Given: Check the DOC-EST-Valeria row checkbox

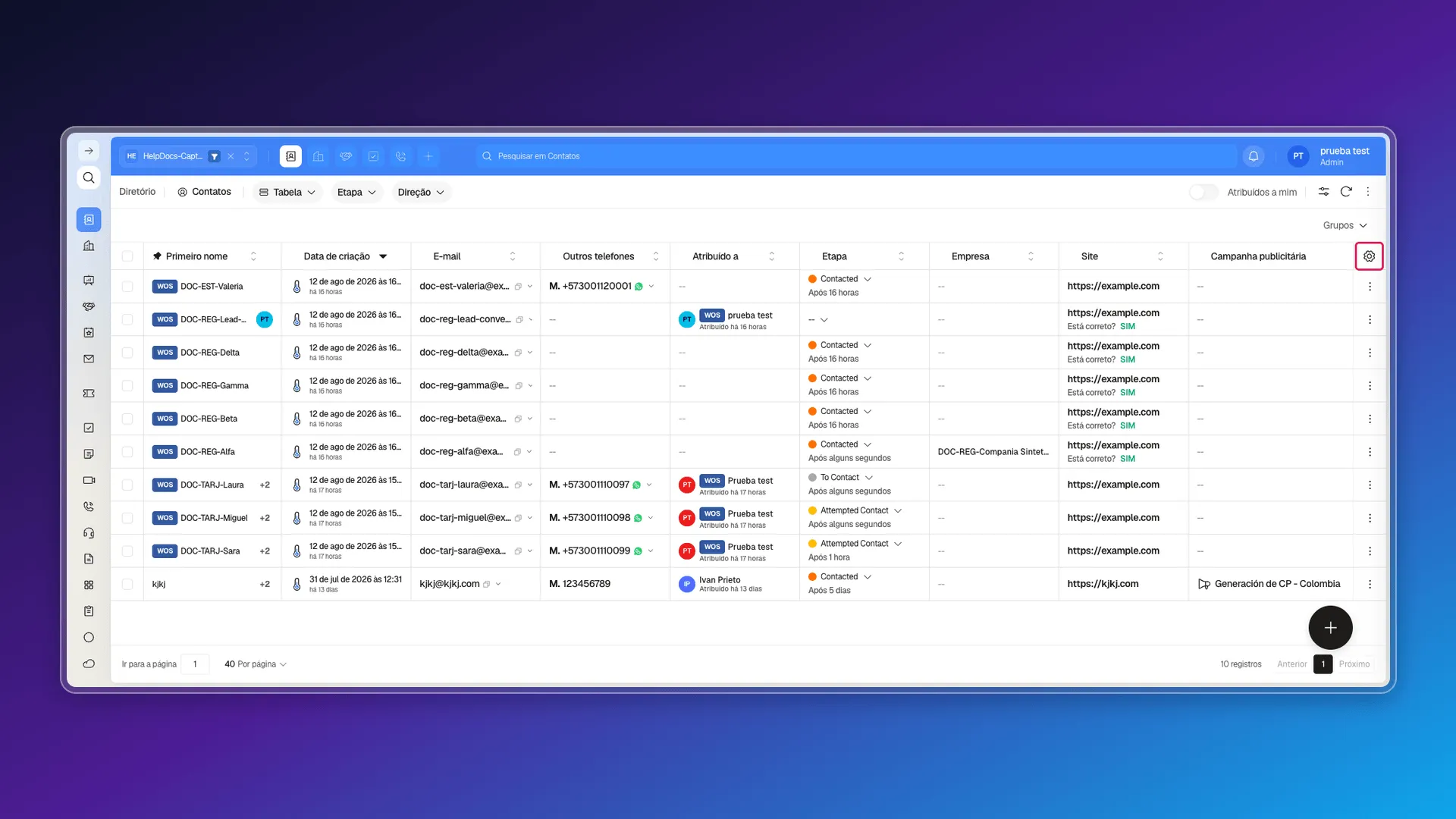Looking at the screenshot, I should tap(127, 287).
